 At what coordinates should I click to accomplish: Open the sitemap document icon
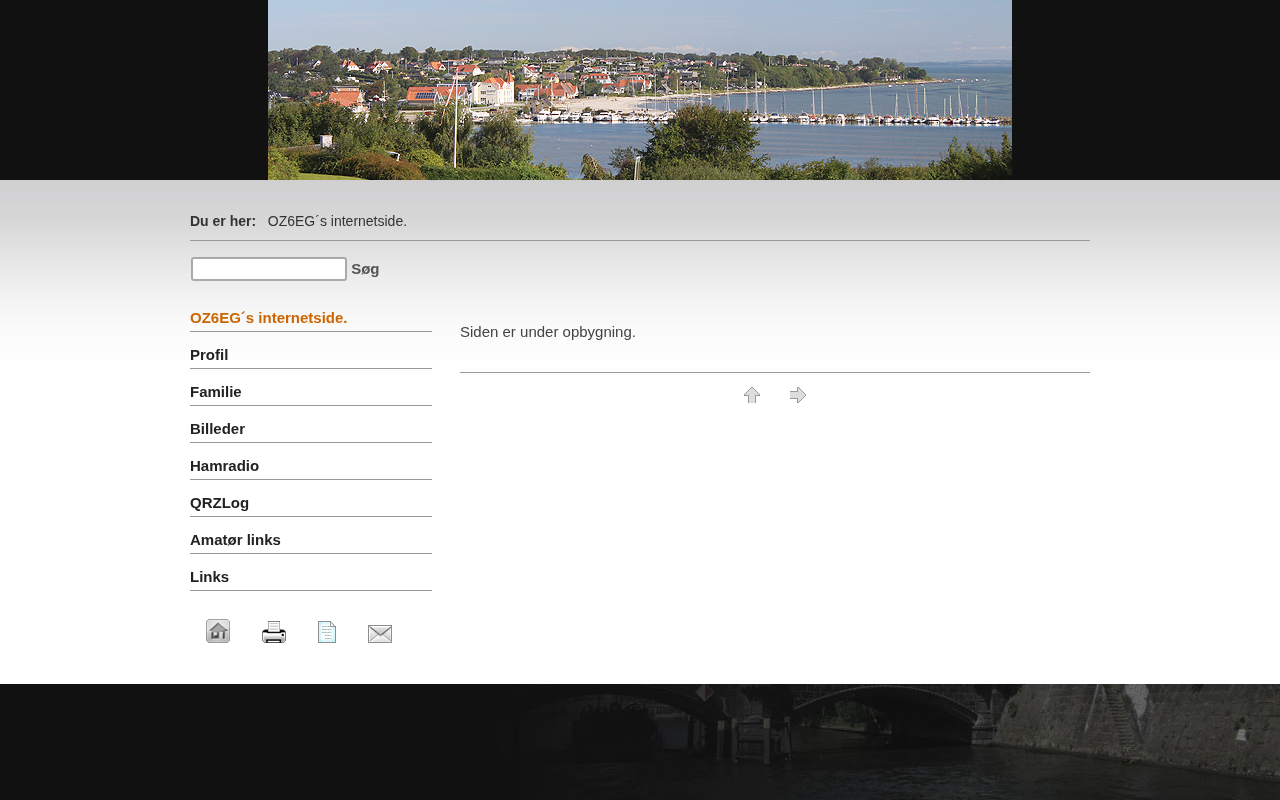[x=327, y=632]
